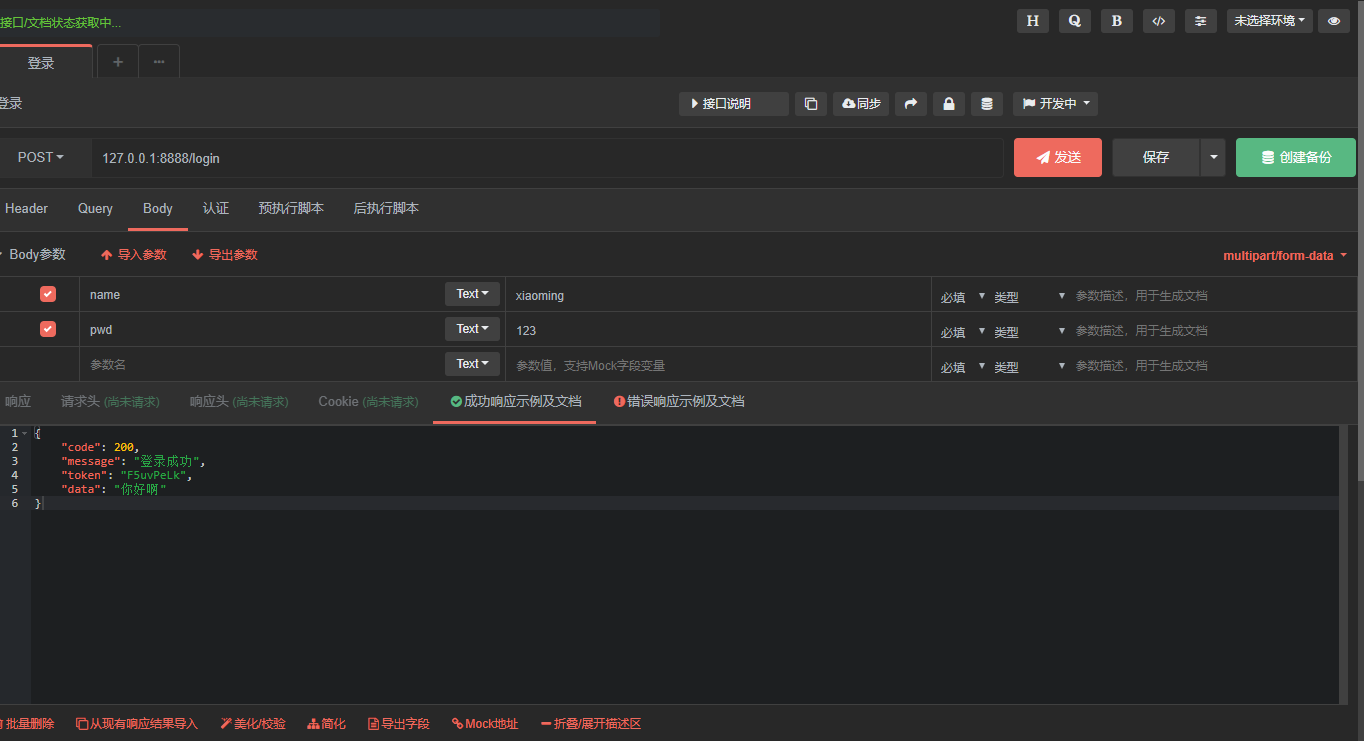Click the response editor vertical scrollbar
The width and height of the screenshot is (1364, 741).
coord(1345,564)
